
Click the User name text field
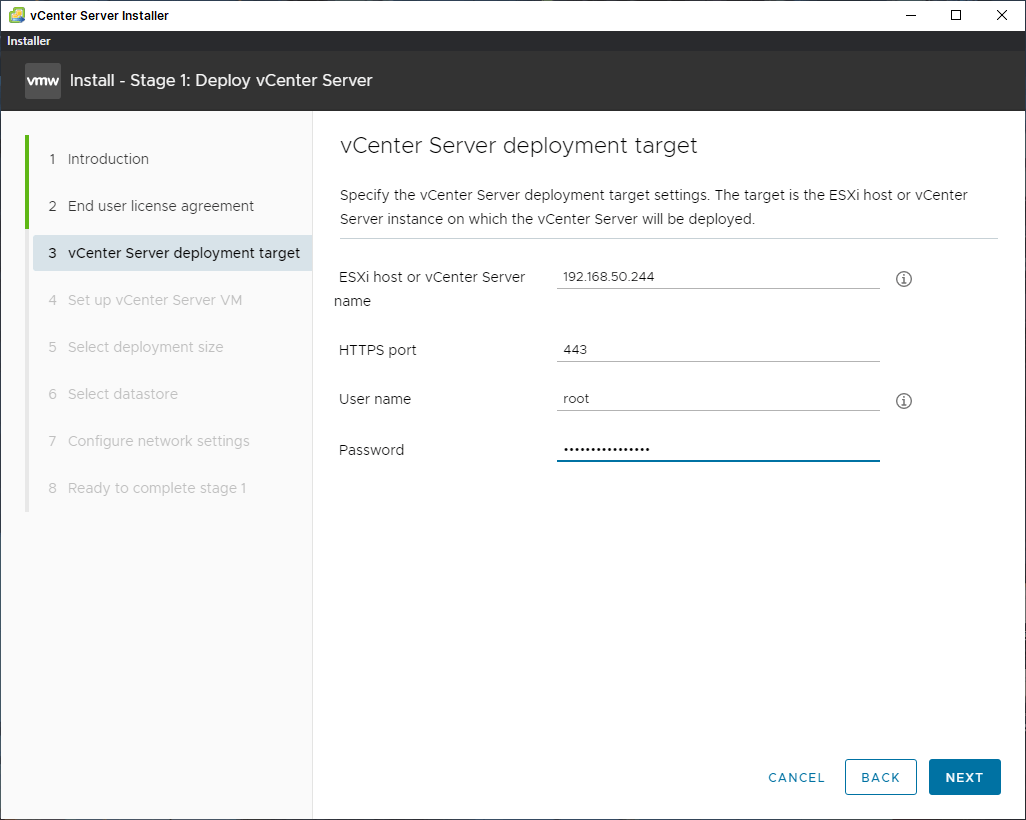717,399
